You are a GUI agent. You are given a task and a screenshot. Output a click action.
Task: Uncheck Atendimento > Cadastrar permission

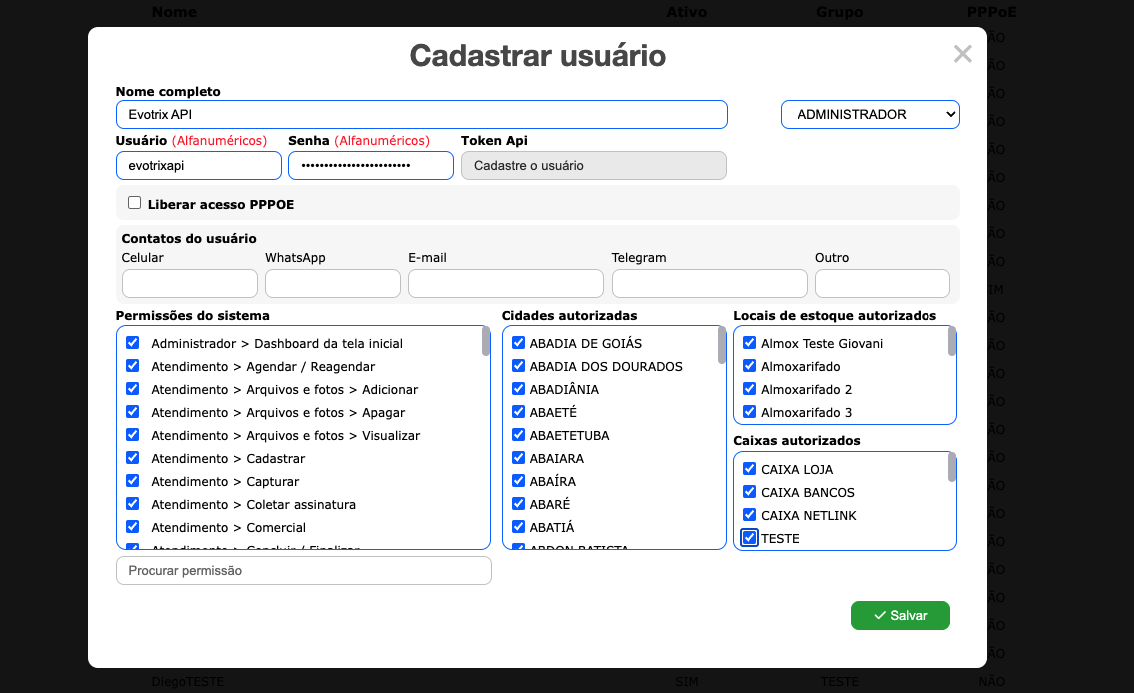(x=133, y=458)
